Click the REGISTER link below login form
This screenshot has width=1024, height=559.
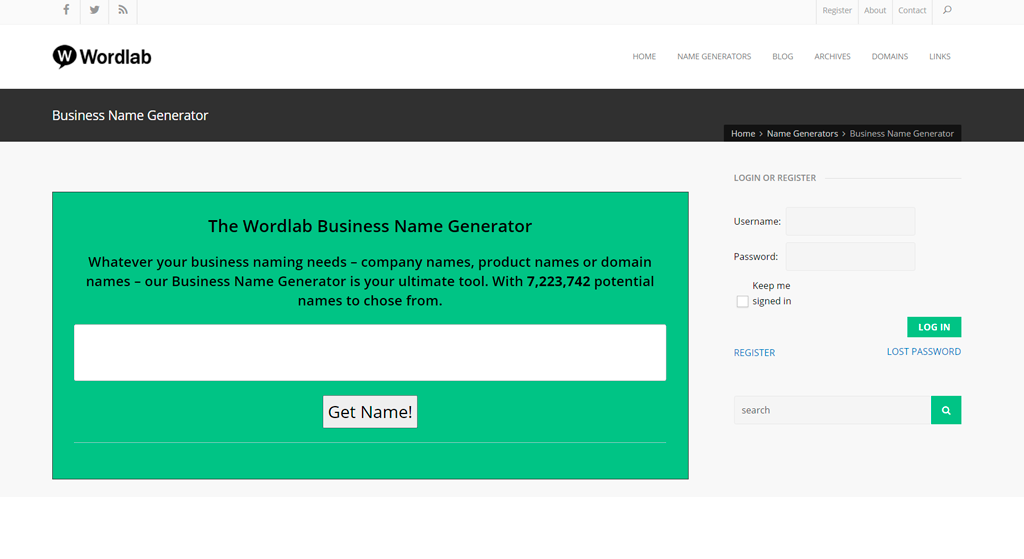point(754,353)
